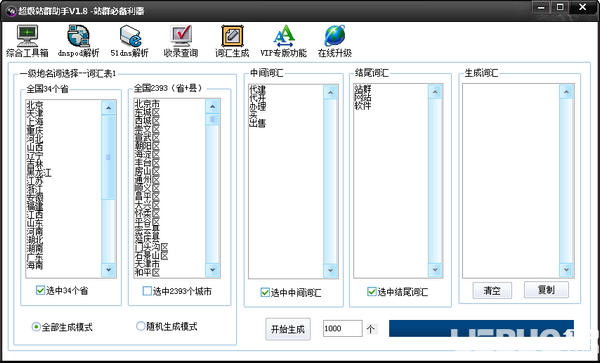Select 站群 in 结尾词汇 list

click(363, 89)
